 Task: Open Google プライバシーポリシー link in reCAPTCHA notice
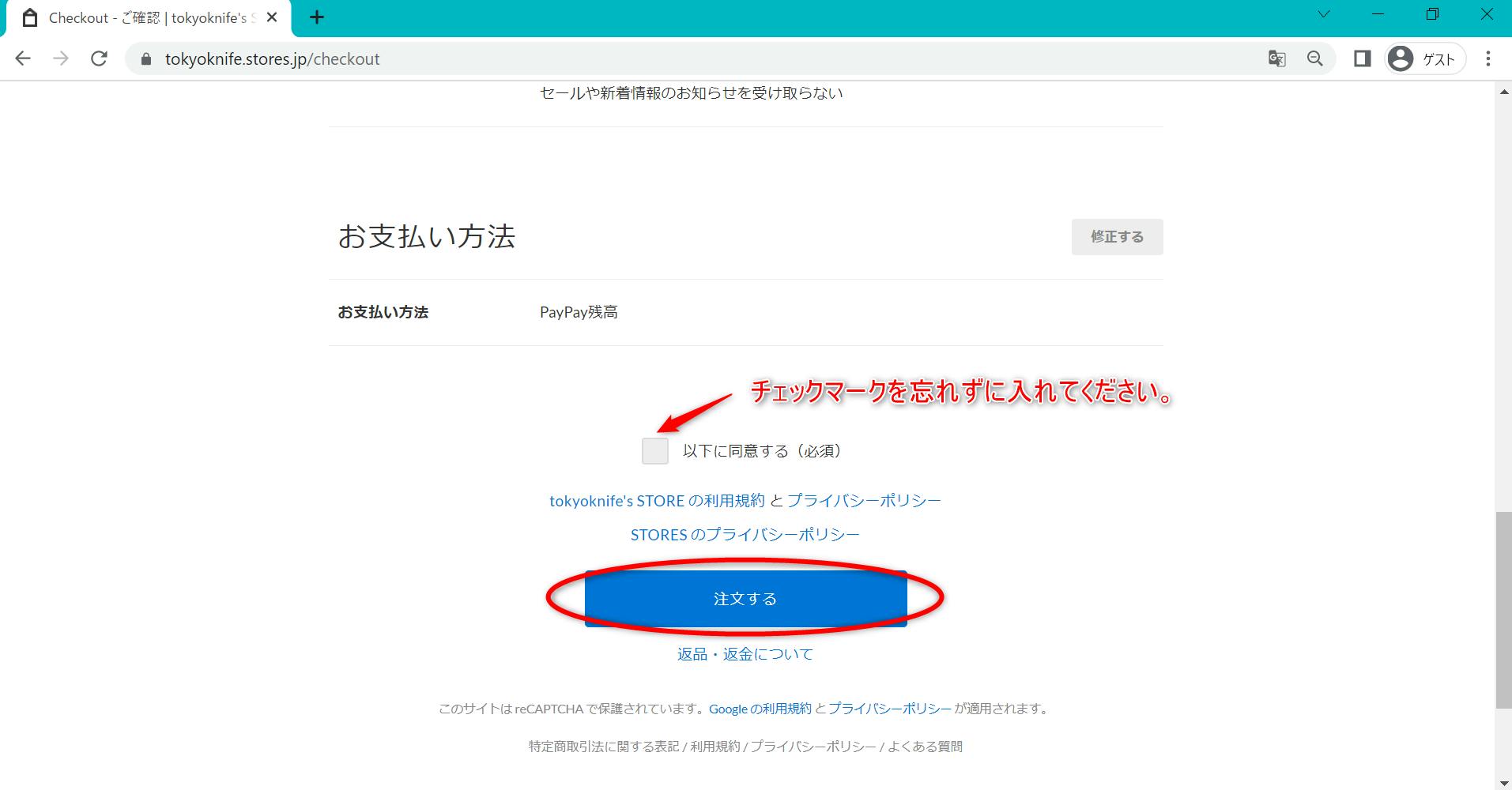pyautogui.click(x=890, y=709)
